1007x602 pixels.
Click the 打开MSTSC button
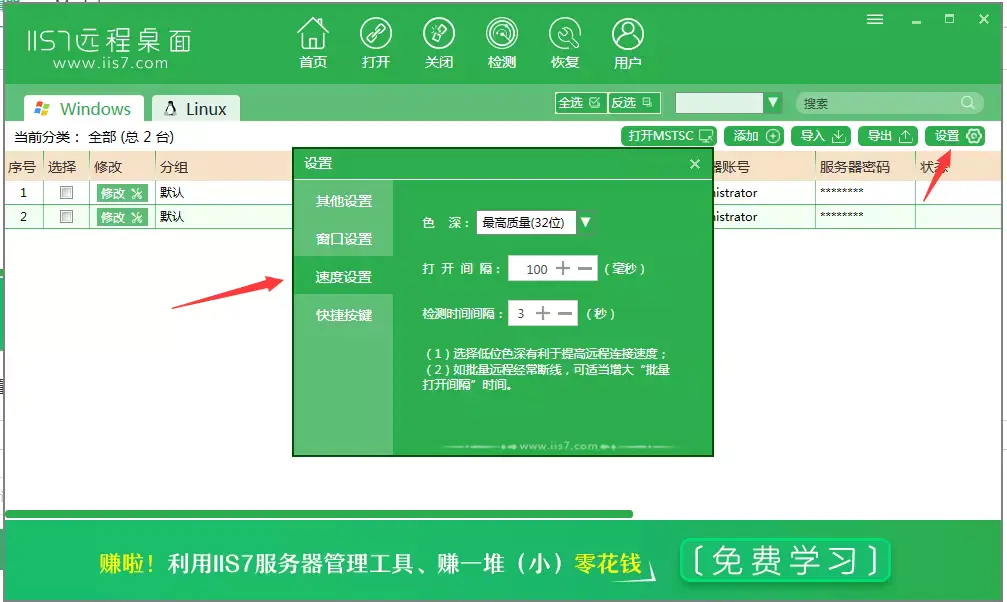[669, 136]
